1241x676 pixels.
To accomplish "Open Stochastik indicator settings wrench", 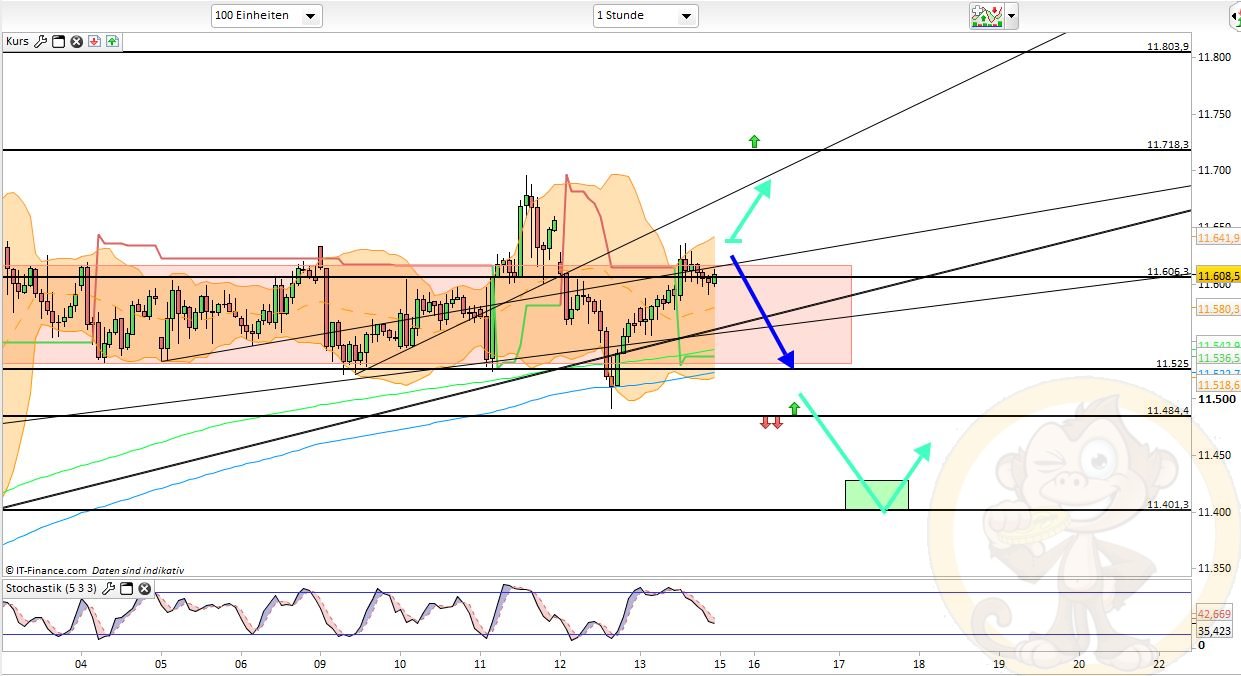I will pyautogui.click(x=109, y=589).
